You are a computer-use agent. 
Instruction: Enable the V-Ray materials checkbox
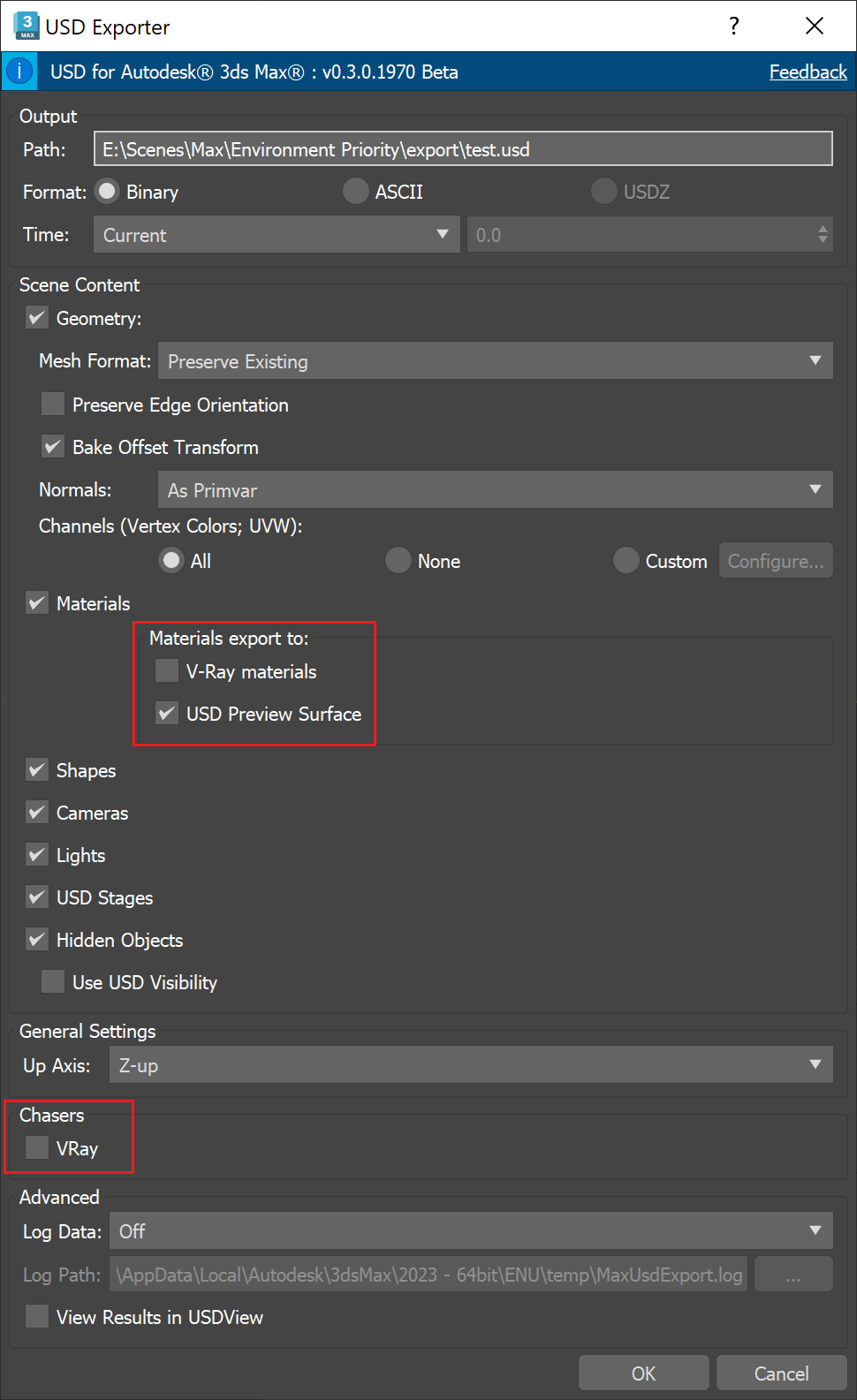167,671
